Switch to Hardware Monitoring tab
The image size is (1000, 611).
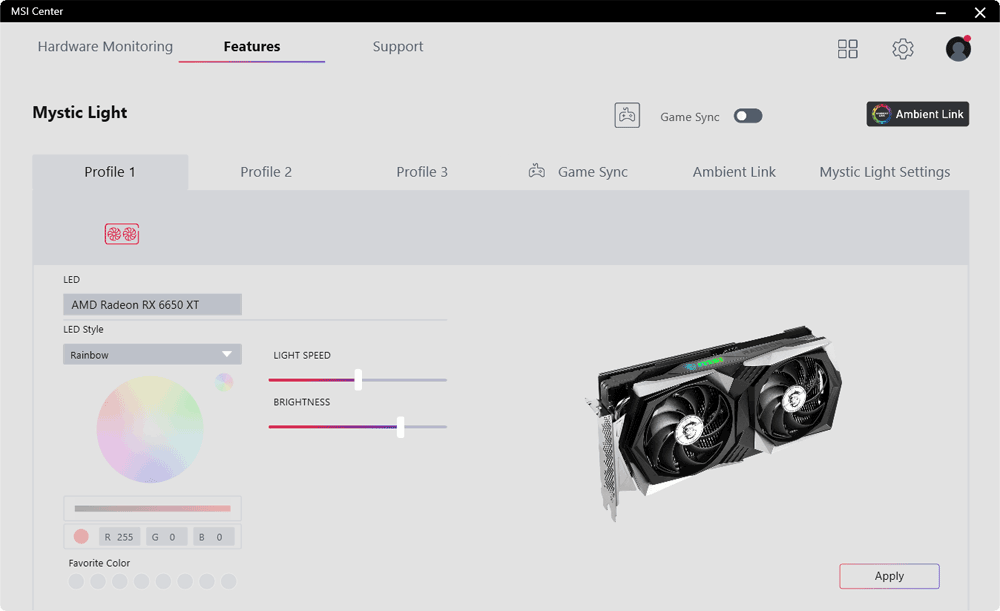point(105,47)
